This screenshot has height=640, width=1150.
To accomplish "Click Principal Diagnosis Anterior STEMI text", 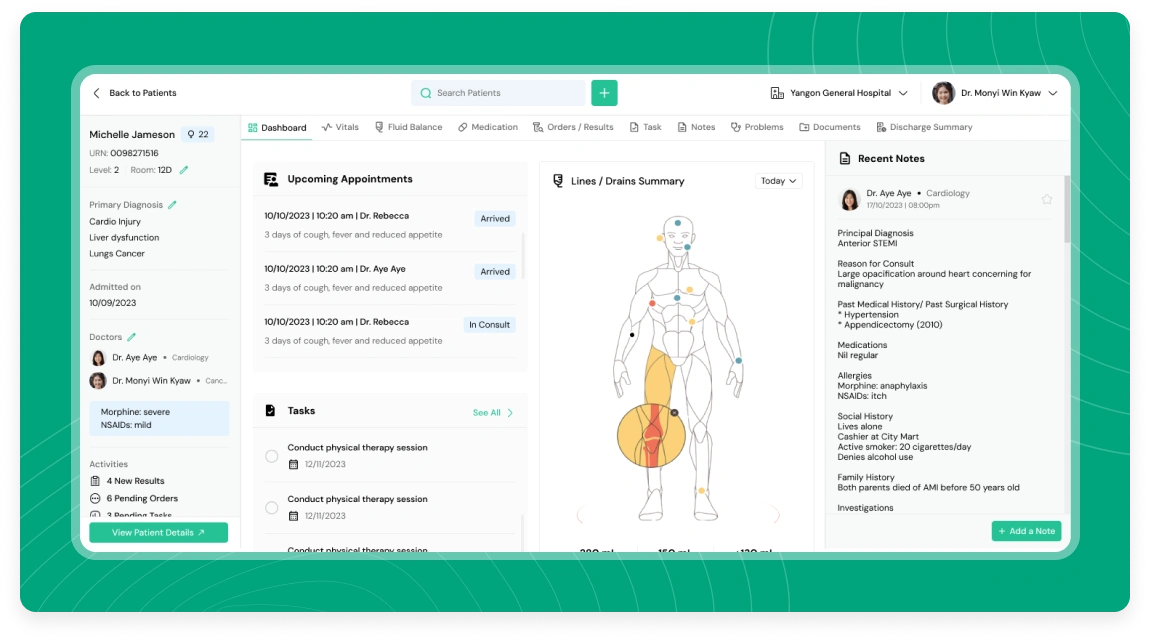I will (876, 238).
